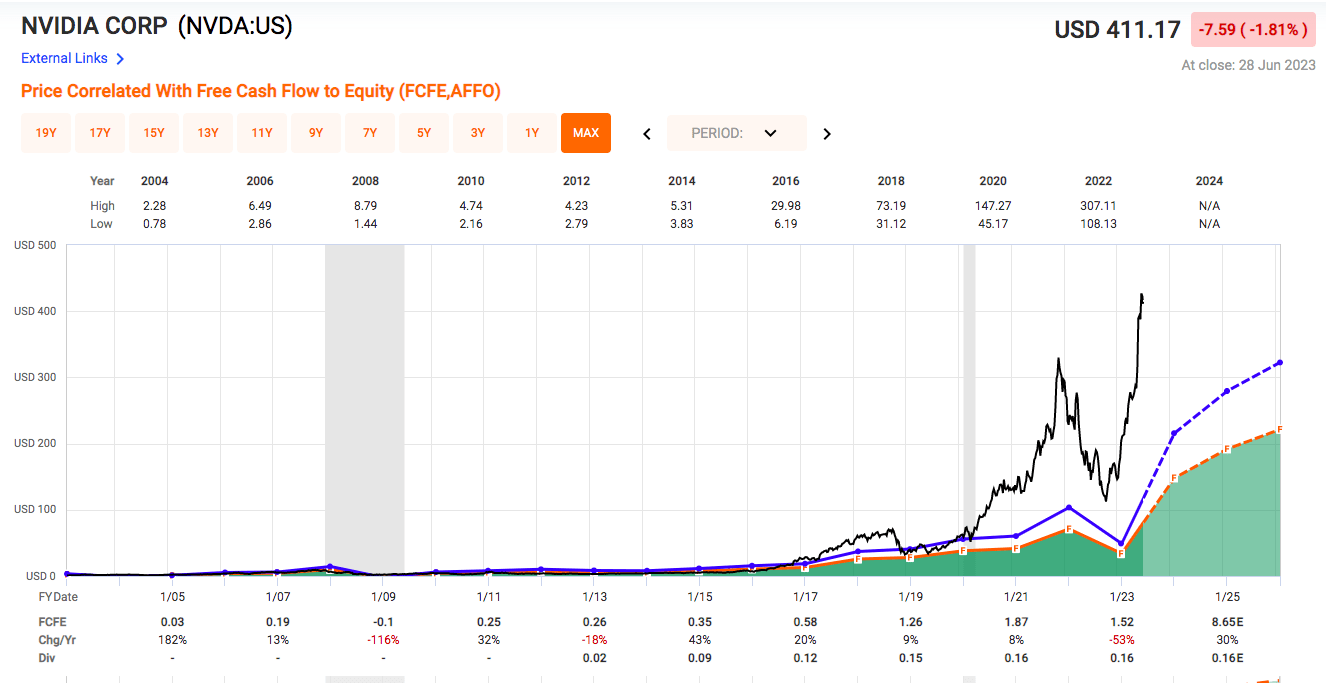Click the 182% Chg/Yr value
The image size is (1326, 683).
point(172,640)
